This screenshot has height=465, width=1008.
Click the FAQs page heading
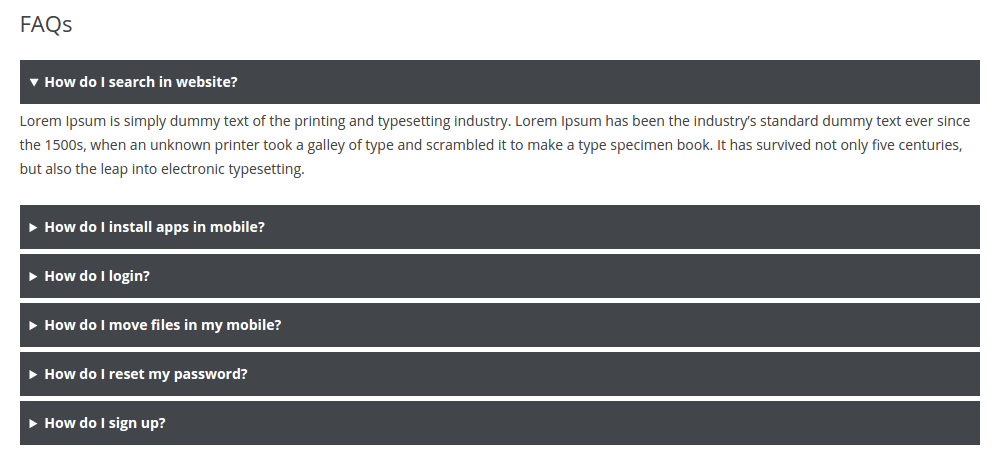pyautogui.click(x=46, y=24)
